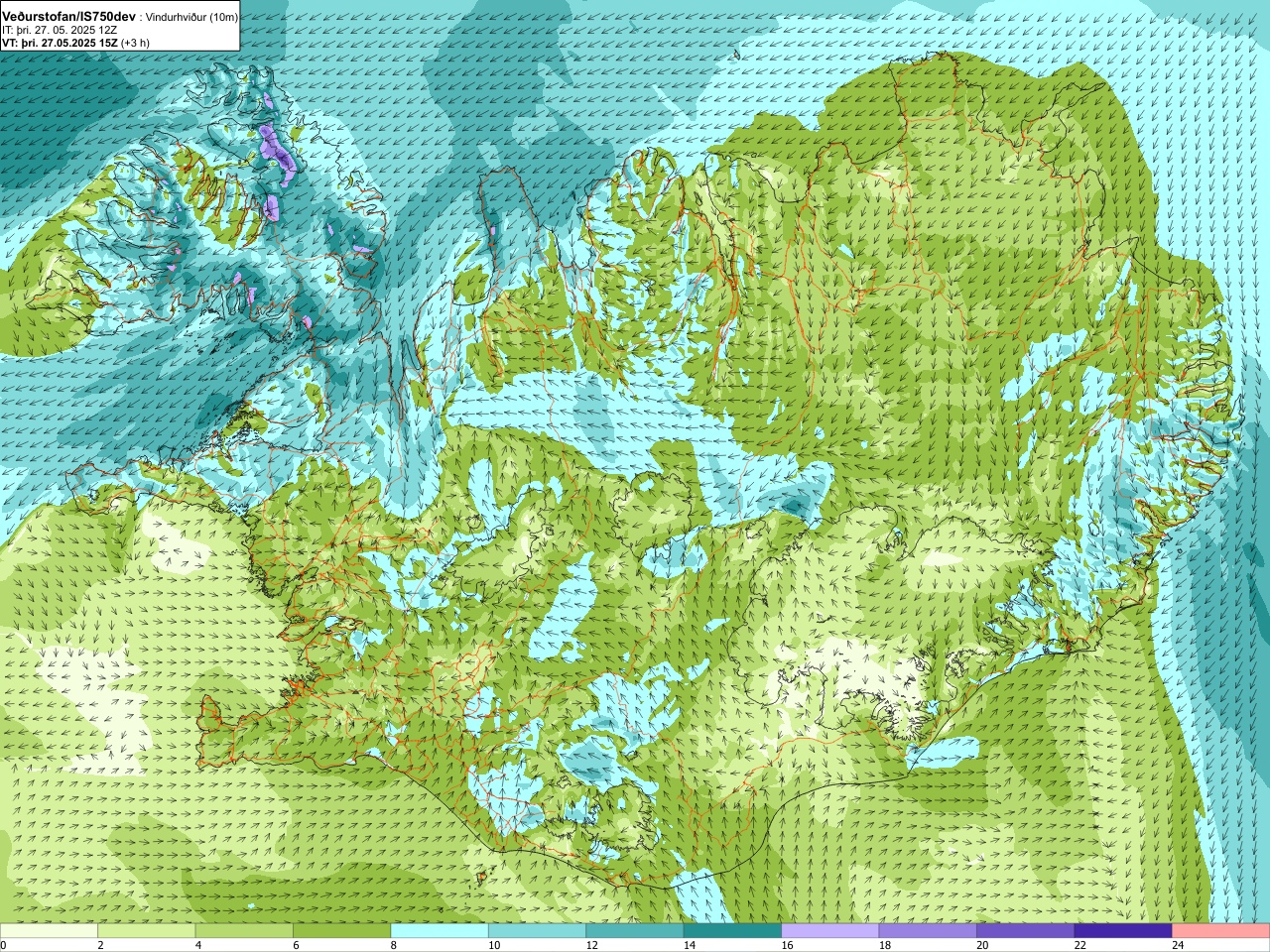Click the legend value 18

pos(885,945)
